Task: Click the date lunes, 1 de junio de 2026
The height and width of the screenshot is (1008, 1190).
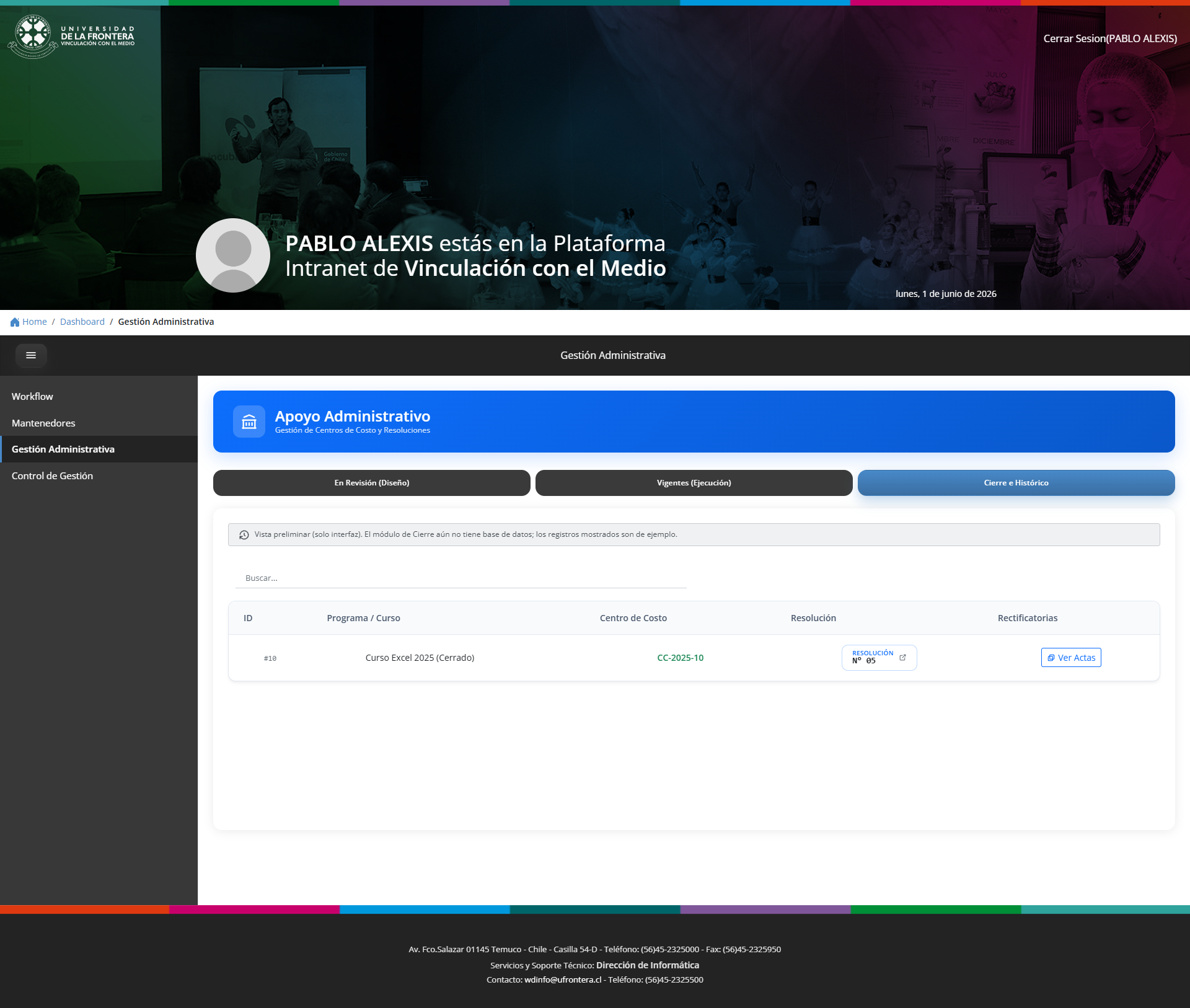Action: coord(946,294)
